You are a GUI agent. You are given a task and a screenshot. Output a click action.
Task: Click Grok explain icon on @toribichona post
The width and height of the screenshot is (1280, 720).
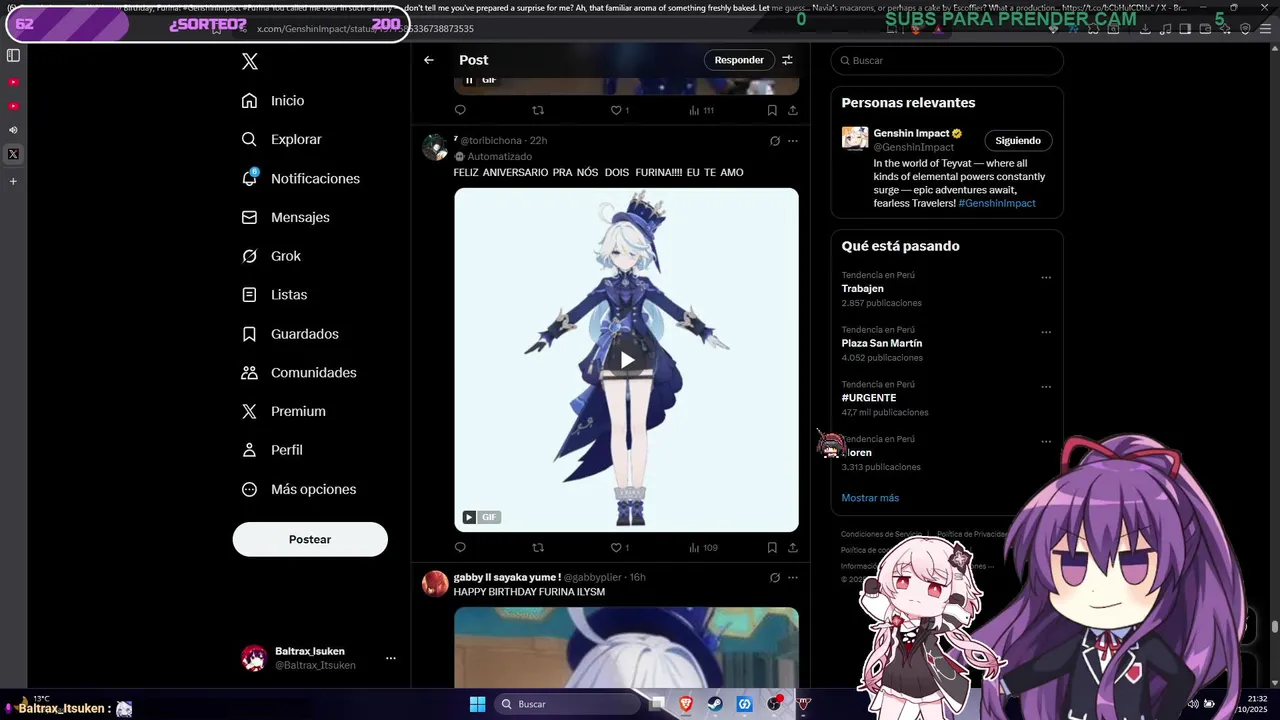pyautogui.click(x=774, y=141)
